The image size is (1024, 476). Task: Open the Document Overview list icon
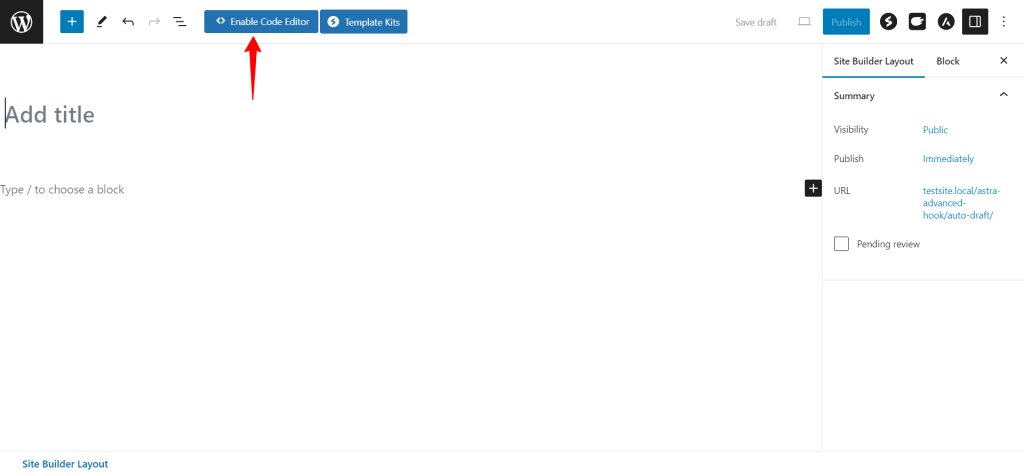click(180, 22)
